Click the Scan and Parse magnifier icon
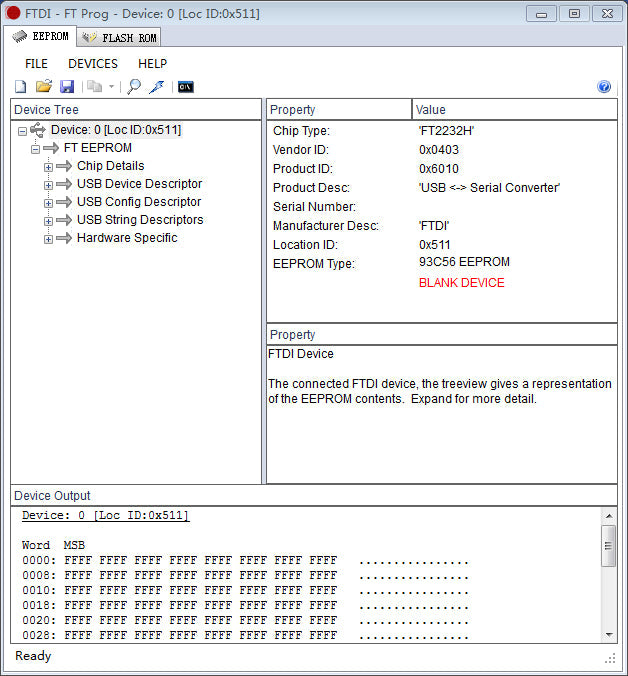The width and height of the screenshot is (628, 676). point(134,87)
